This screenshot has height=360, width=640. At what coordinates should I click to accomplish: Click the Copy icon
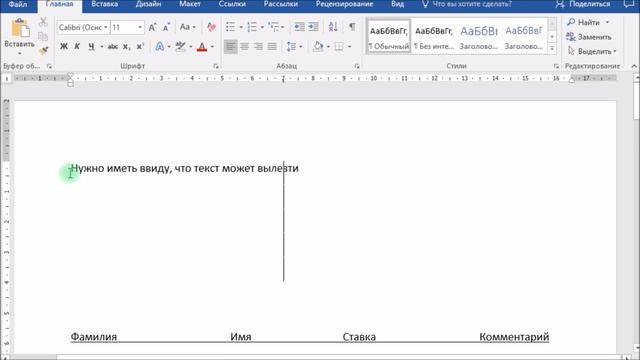click(x=43, y=36)
